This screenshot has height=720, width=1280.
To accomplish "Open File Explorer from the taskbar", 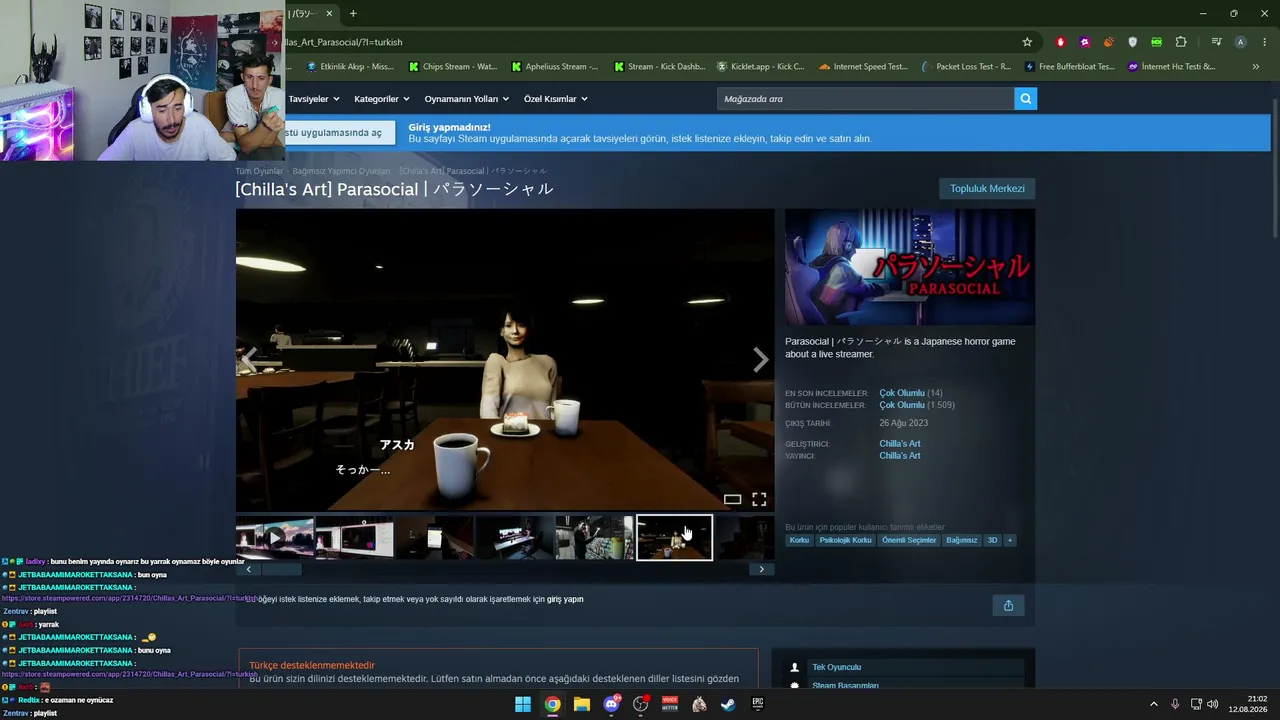I will click(x=582, y=704).
